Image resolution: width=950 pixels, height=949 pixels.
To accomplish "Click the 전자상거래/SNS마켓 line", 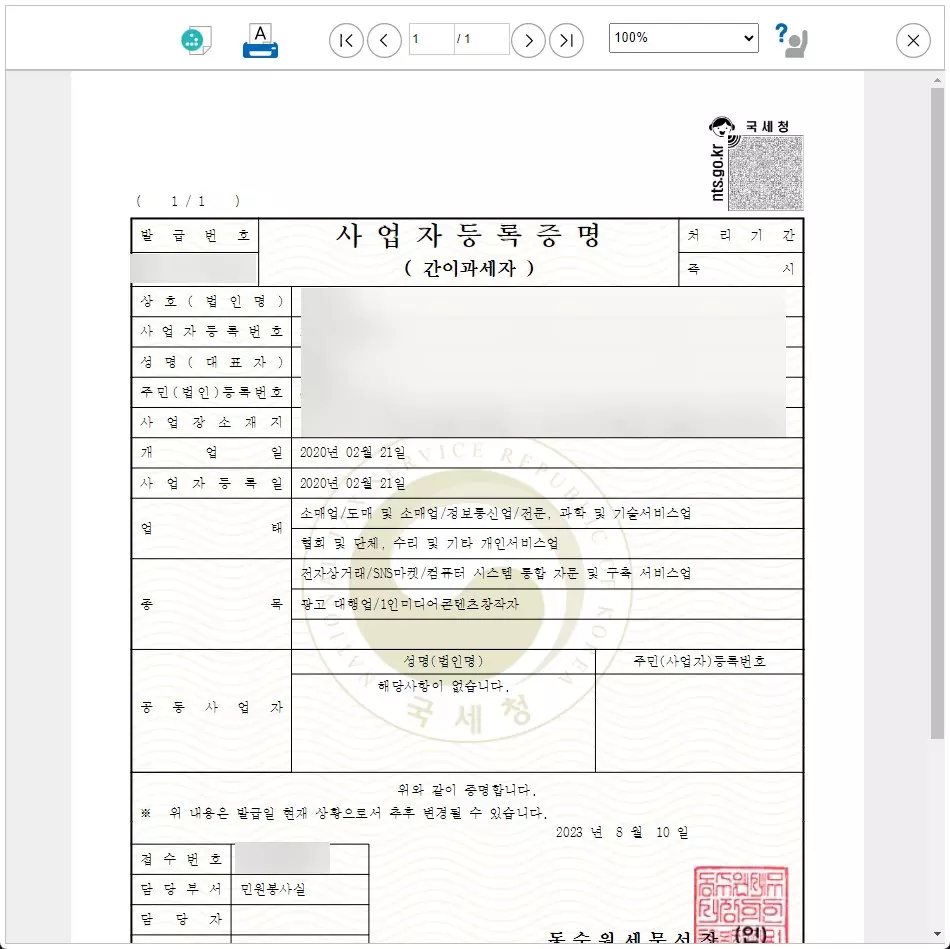I will [496, 573].
